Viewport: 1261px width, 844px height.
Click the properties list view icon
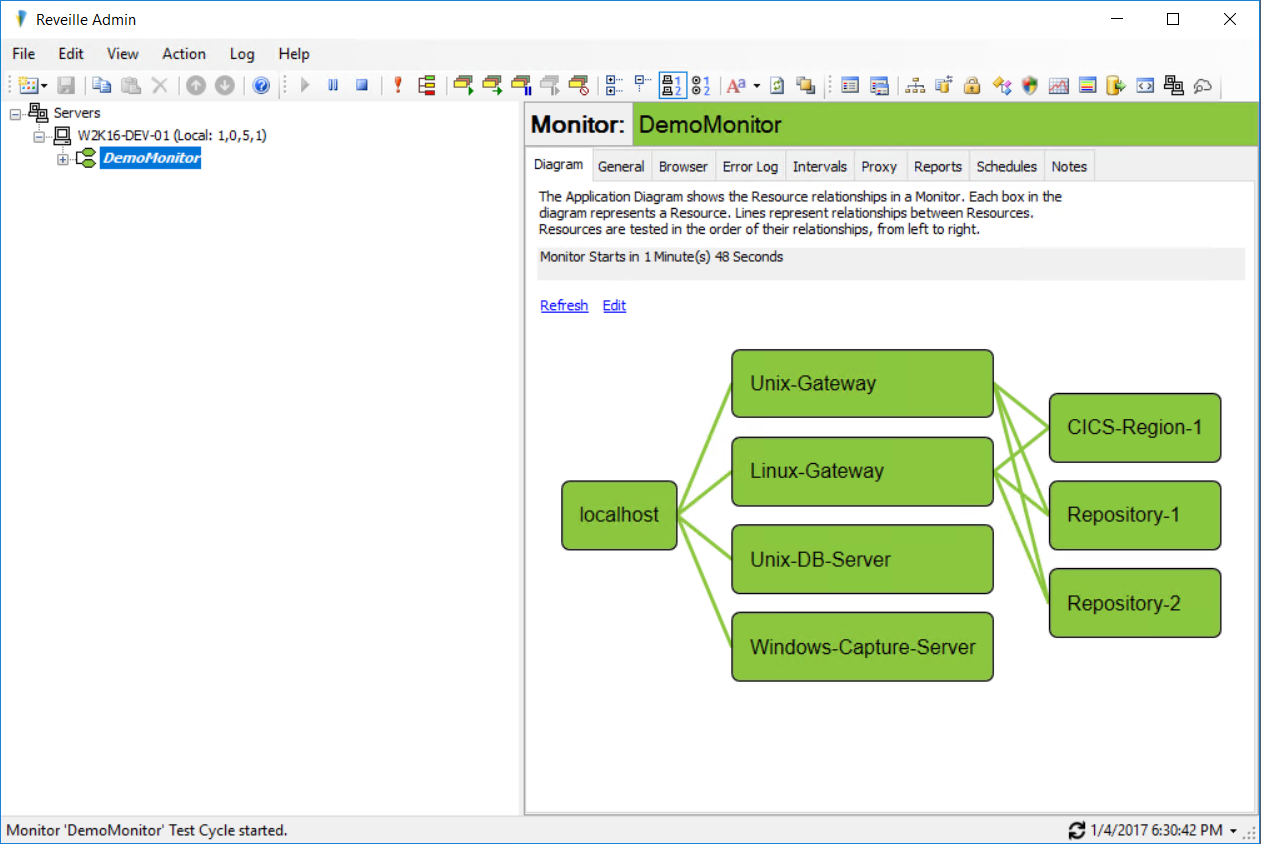(850, 86)
